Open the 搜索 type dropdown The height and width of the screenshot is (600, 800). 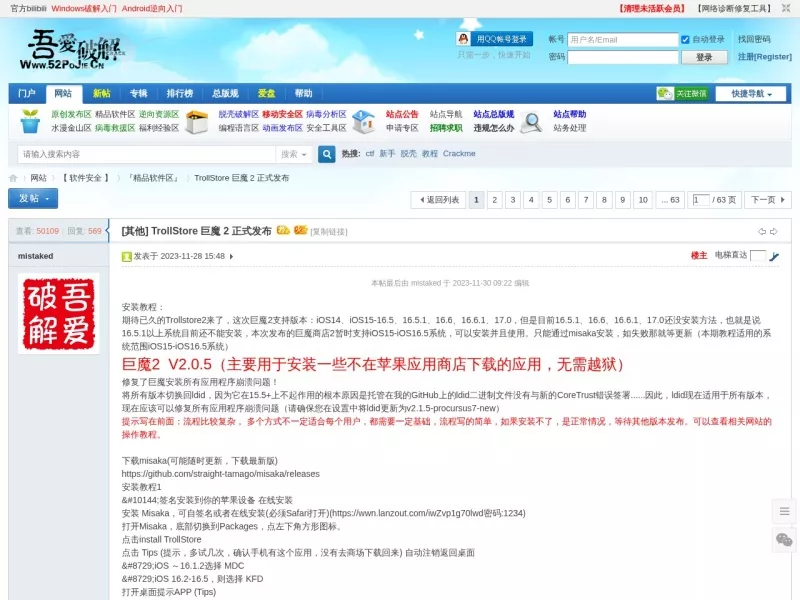coord(294,154)
